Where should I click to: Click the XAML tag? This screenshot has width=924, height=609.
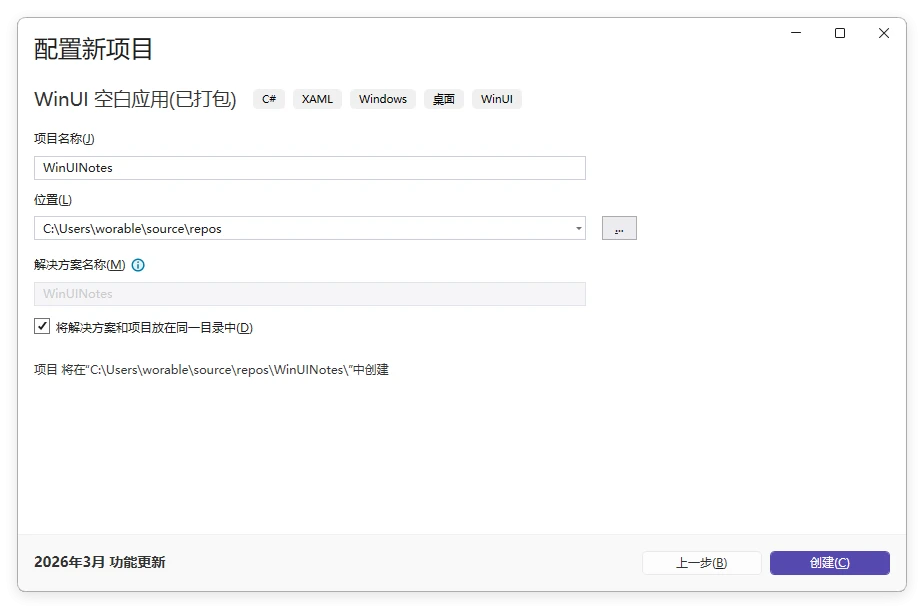click(317, 99)
